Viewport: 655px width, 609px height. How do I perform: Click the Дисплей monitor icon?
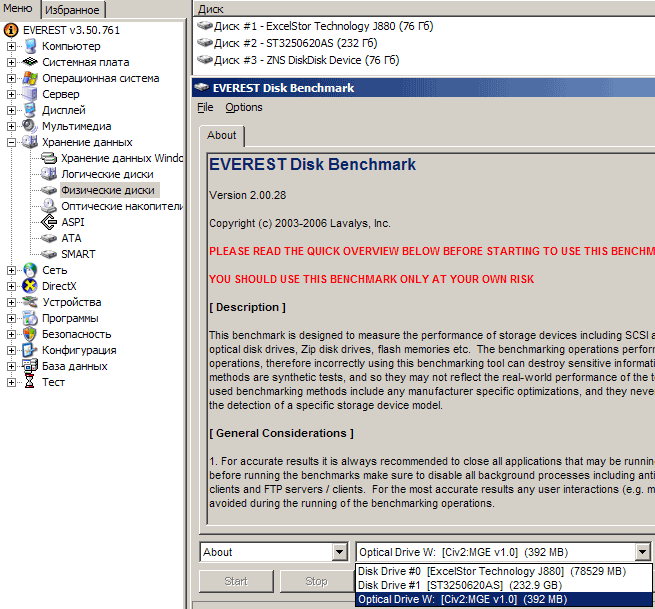(x=30, y=110)
